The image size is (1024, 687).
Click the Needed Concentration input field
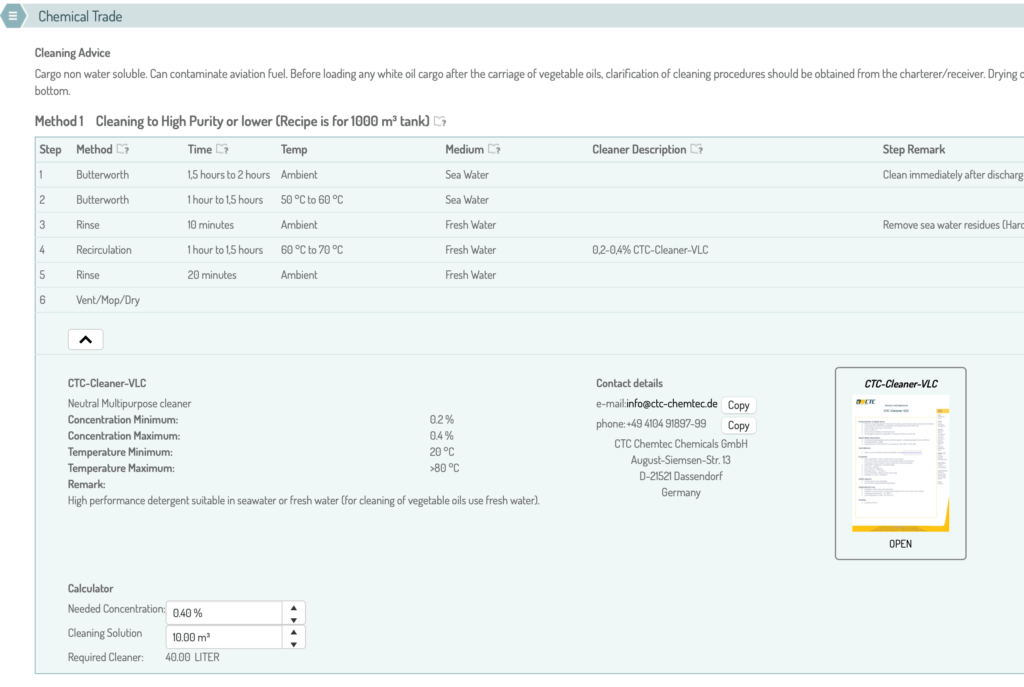click(223, 613)
